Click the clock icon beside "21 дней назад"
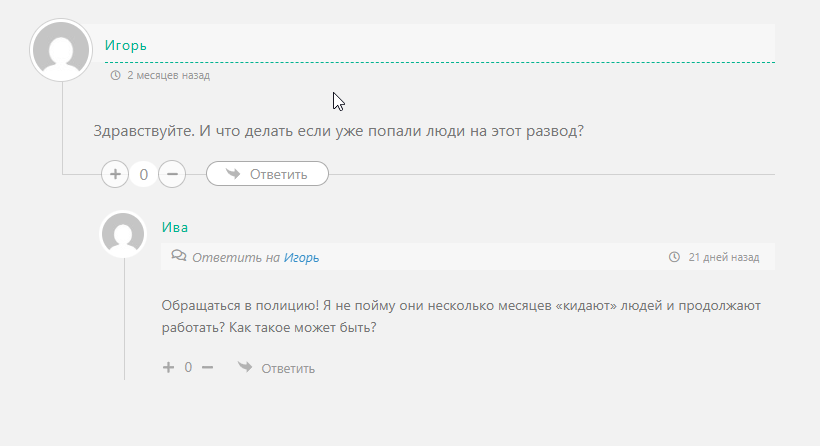Viewport: 820px width, 446px height. pos(674,257)
